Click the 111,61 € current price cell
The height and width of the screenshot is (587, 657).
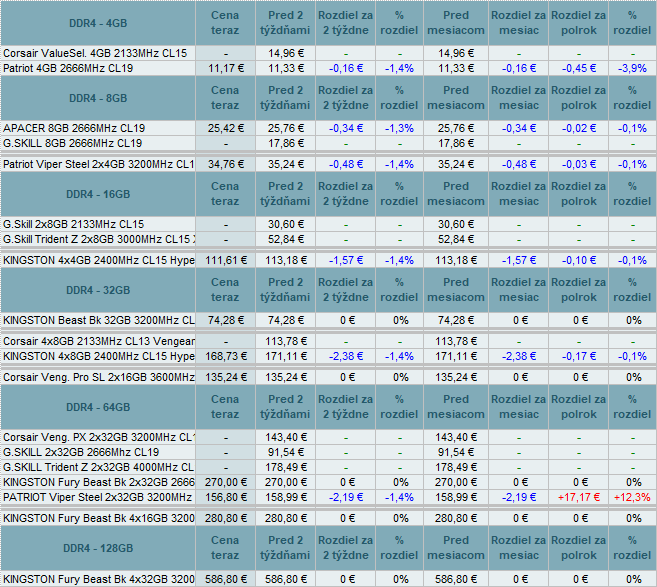[x=225, y=260]
